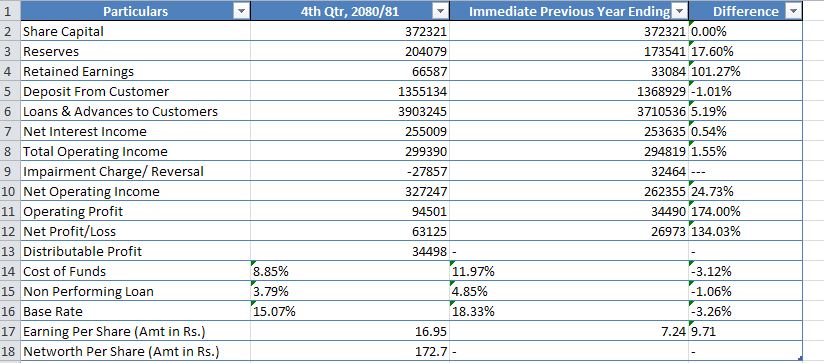
Task: Select the Net Profit/Loss value 63125
Action: [x=350, y=231]
